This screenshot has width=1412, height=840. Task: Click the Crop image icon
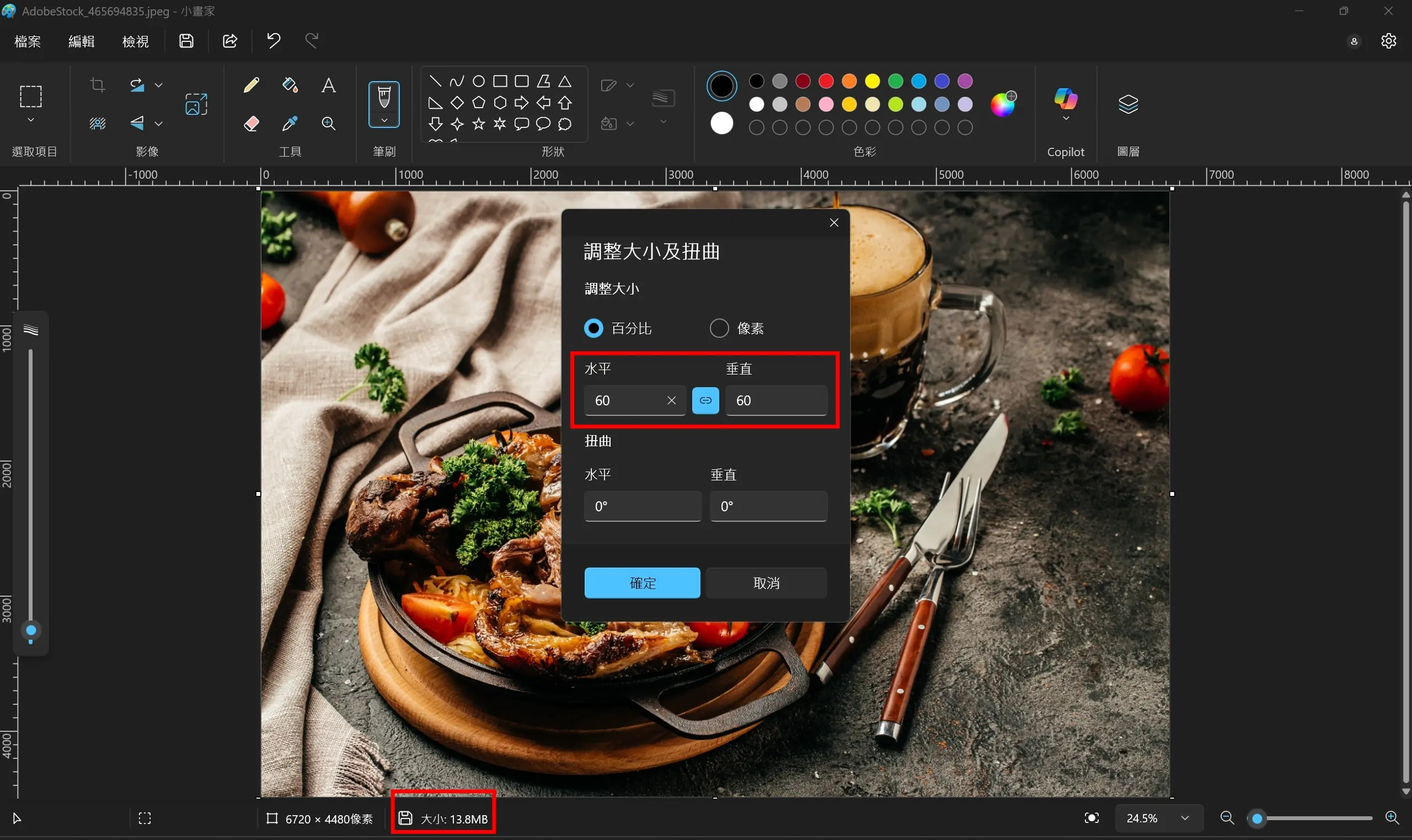pyautogui.click(x=97, y=85)
